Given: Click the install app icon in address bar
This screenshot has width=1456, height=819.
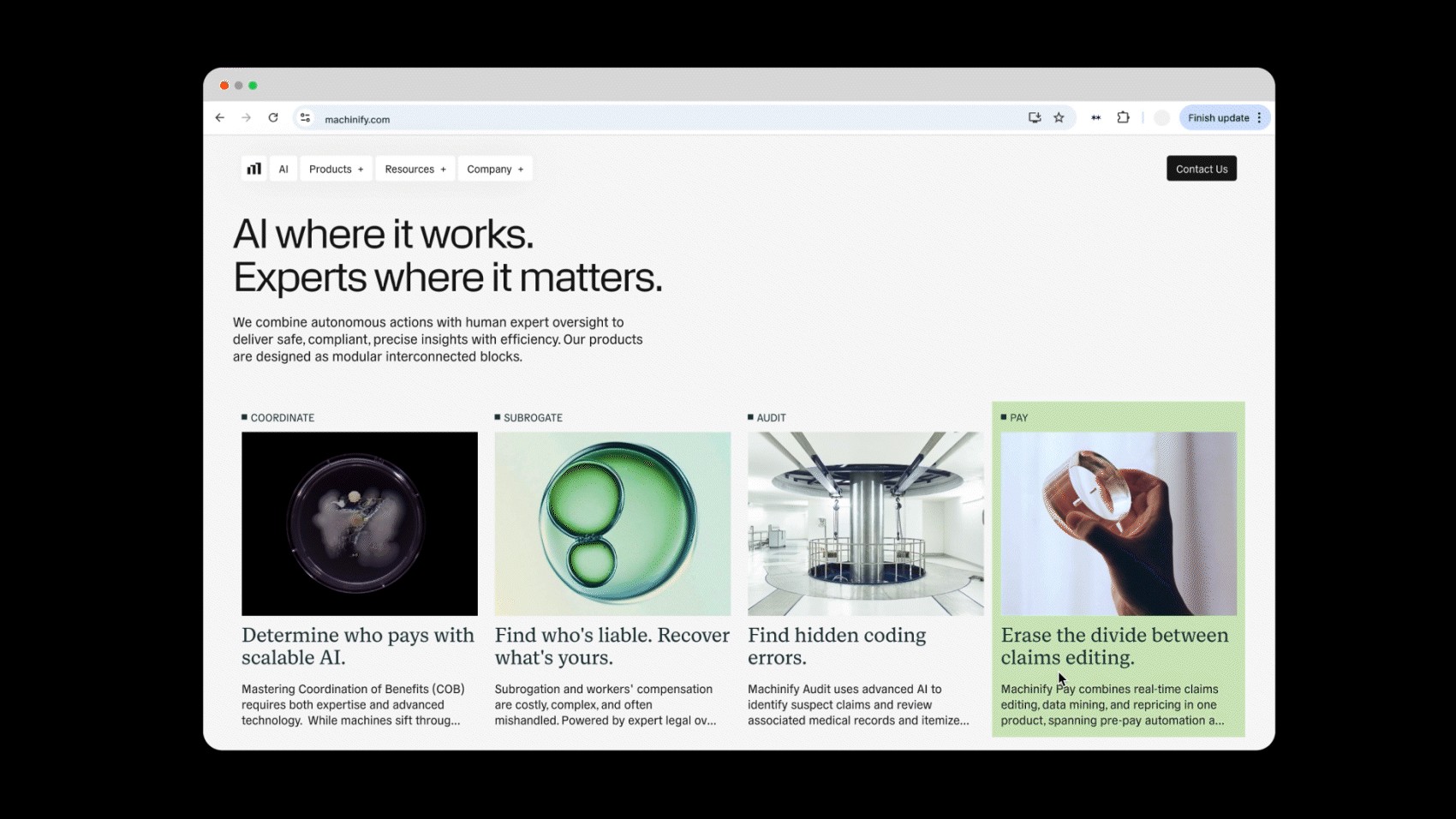Looking at the screenshot, I should [1035, 118].
